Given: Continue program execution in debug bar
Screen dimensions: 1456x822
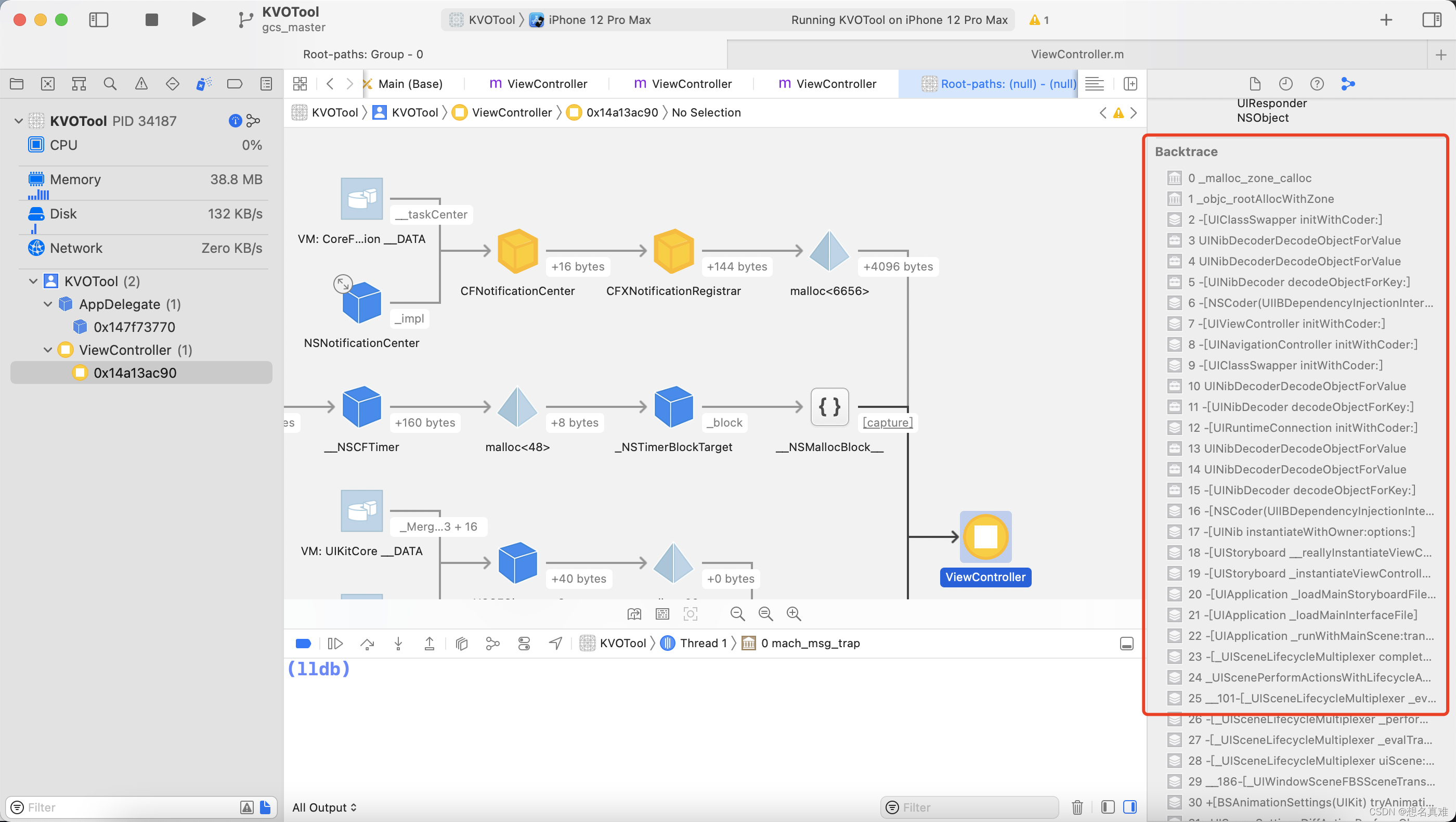Looking at the screenshot, I should pos(335,644).
